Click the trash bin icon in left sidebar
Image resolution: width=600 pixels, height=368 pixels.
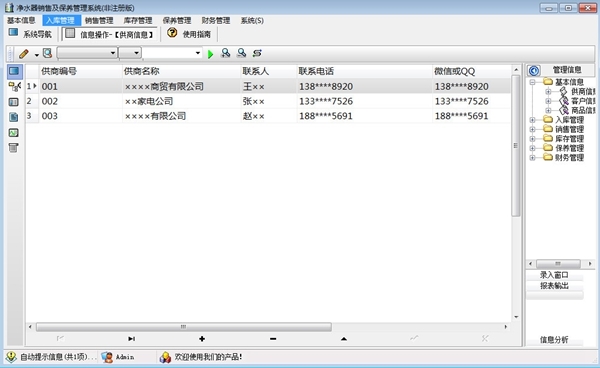click(x=13, y=148)
